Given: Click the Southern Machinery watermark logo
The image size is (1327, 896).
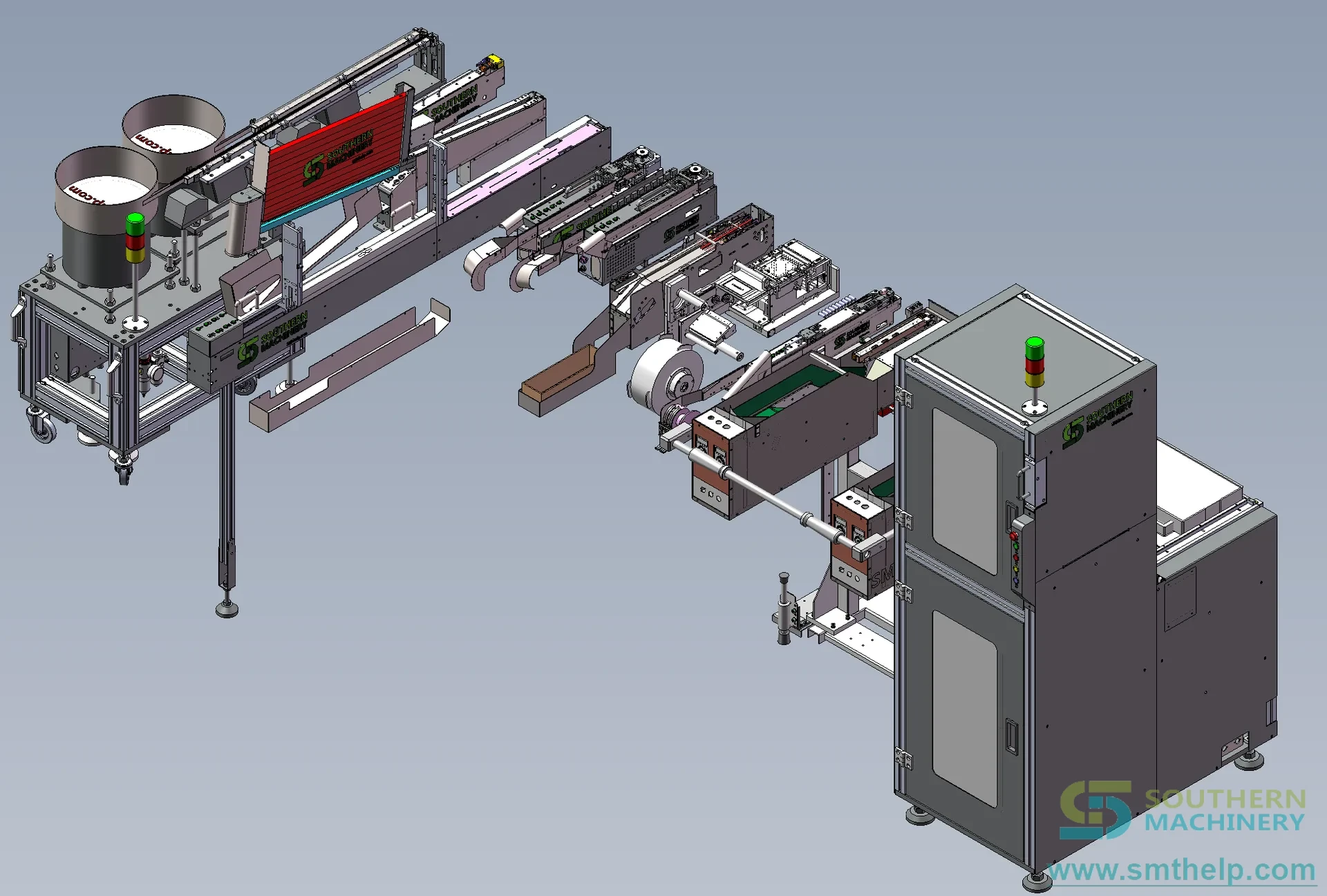Looking at the screenshot, I should pyautogui.click(x=1183, y=810).
